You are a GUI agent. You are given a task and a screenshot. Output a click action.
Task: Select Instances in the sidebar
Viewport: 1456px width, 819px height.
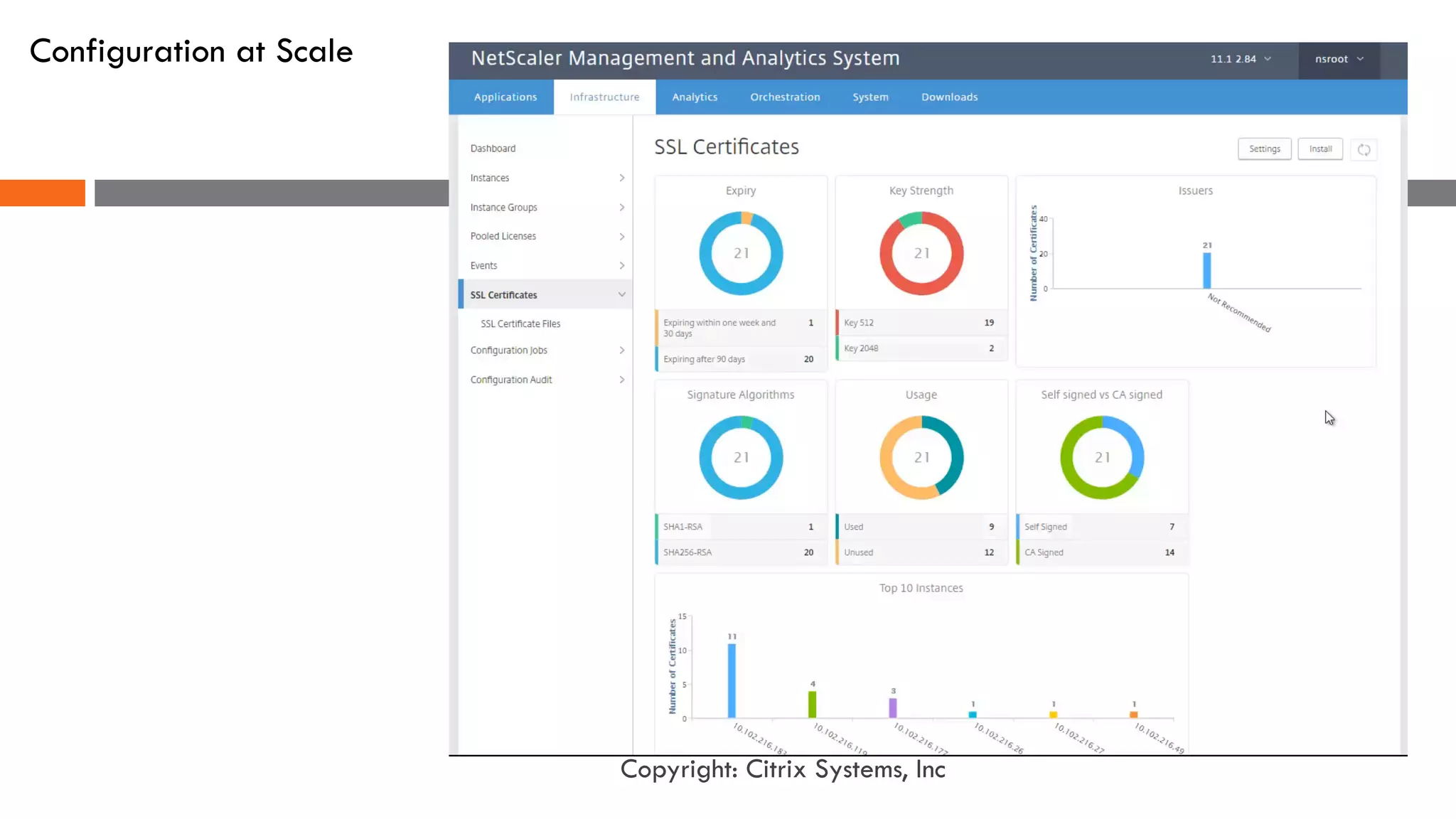pyautogui.click(x=489, y=178)
